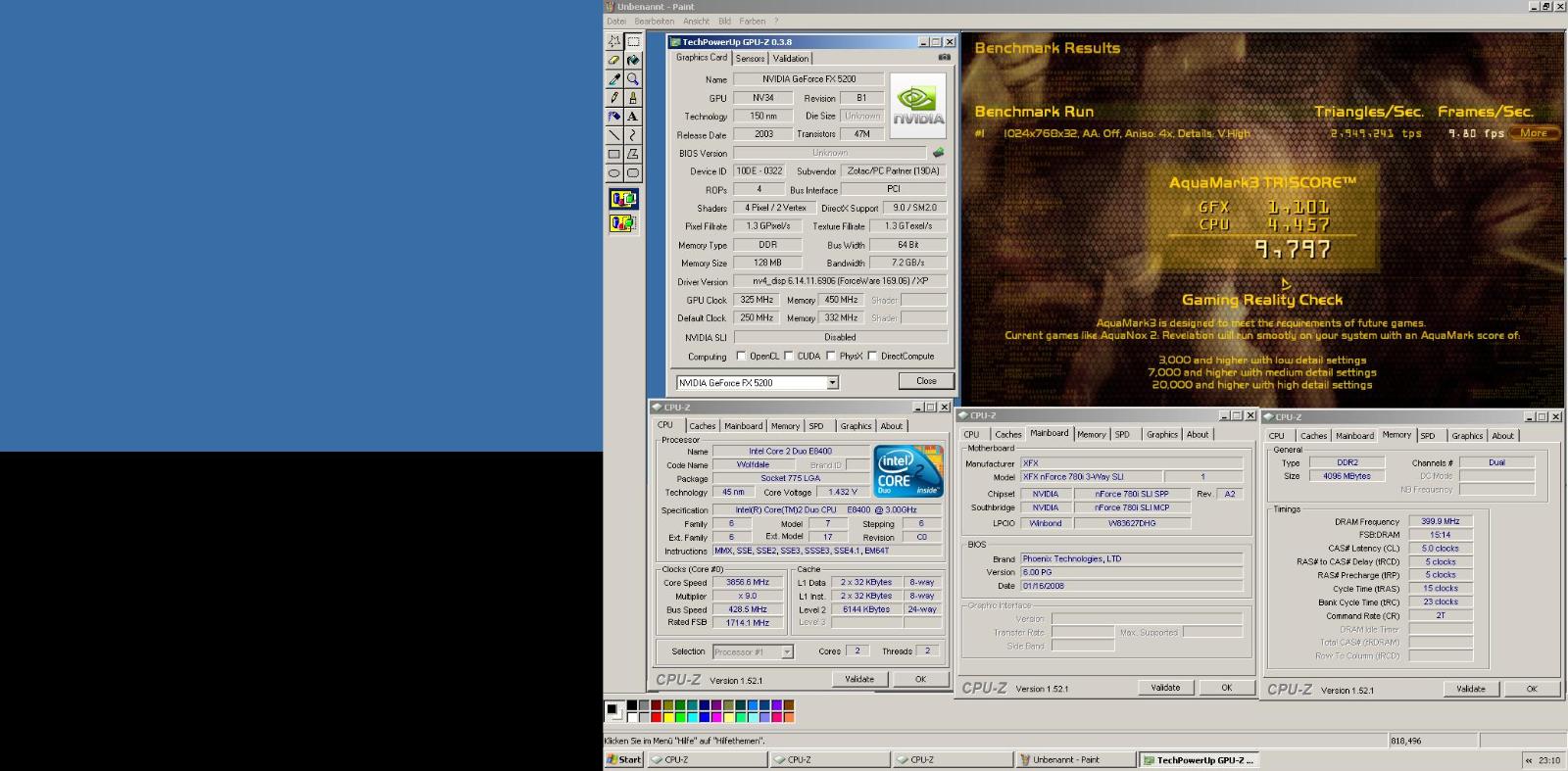This screenshot has width=1568, height=771.
Task: Expand hidden tray icons with the arrow
Action: [x=1528, y=759]
